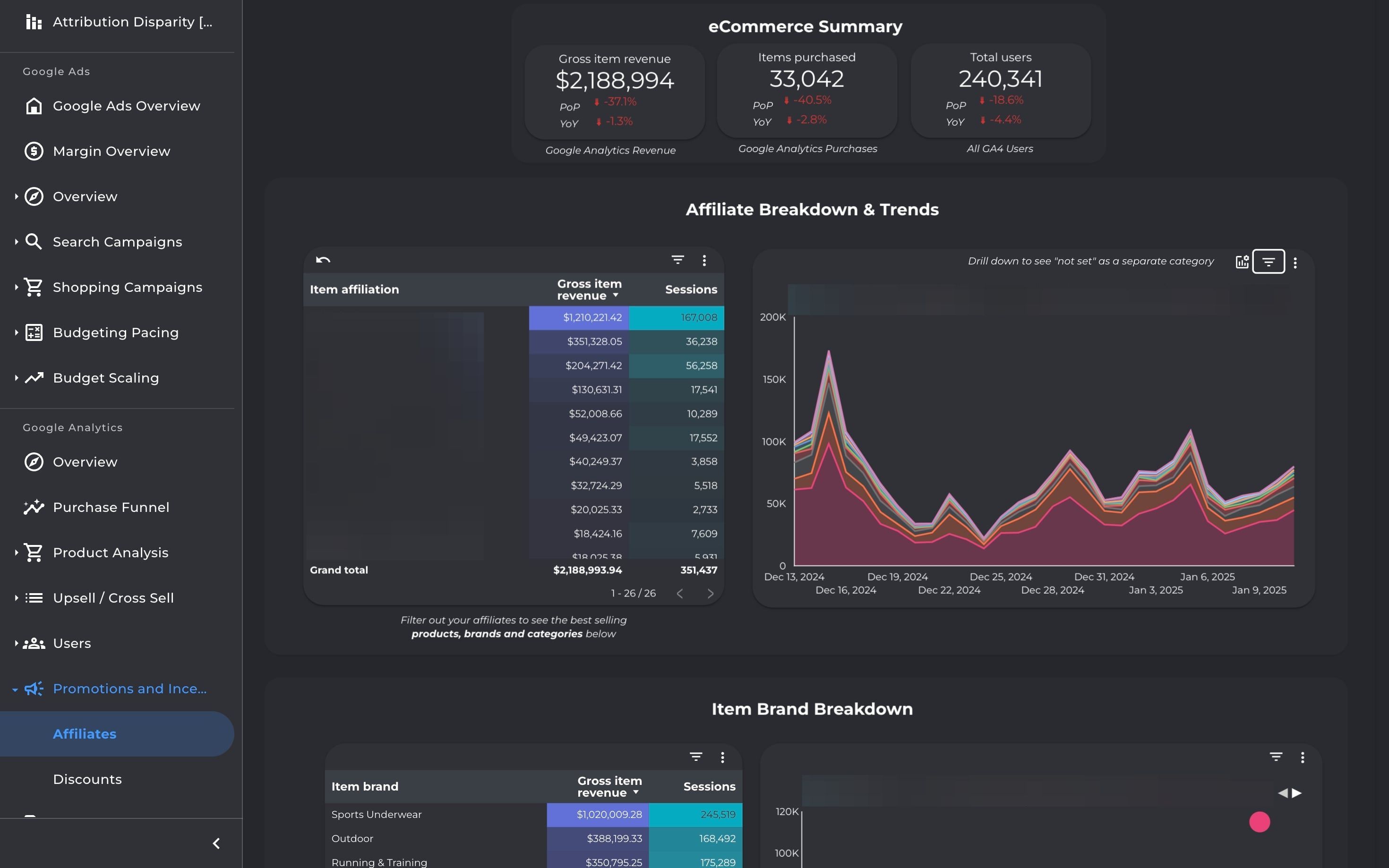Go to next page of affiliation table
The height and width of the screenshot is (868, 1389).
pyautogui.click(x=710, y=593)
